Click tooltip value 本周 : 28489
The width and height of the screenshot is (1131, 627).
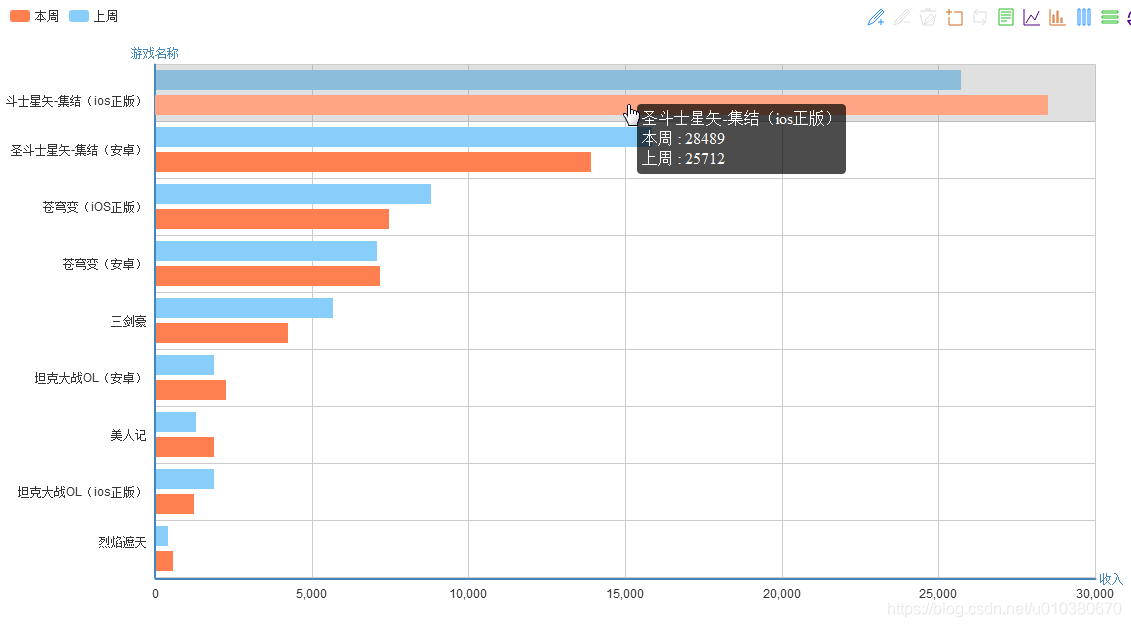coord(683,139)
